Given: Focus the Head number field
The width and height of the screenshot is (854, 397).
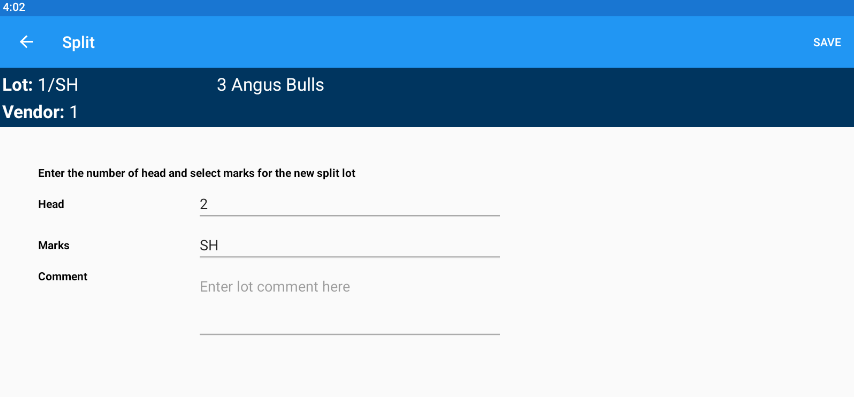Looking at the screenshot, I should (x=350, y=204).
